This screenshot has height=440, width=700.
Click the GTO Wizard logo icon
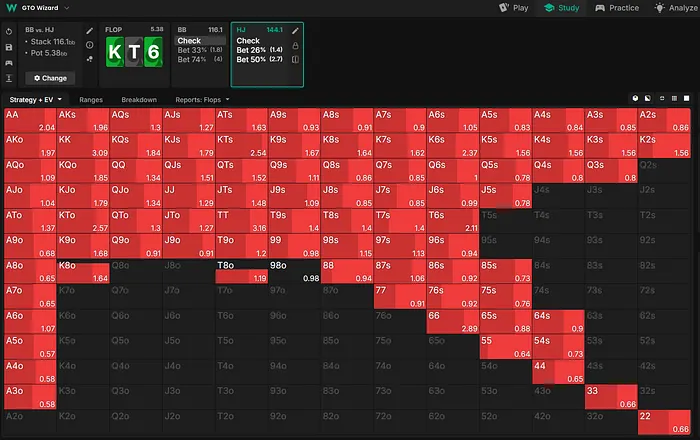coord(9,7)
